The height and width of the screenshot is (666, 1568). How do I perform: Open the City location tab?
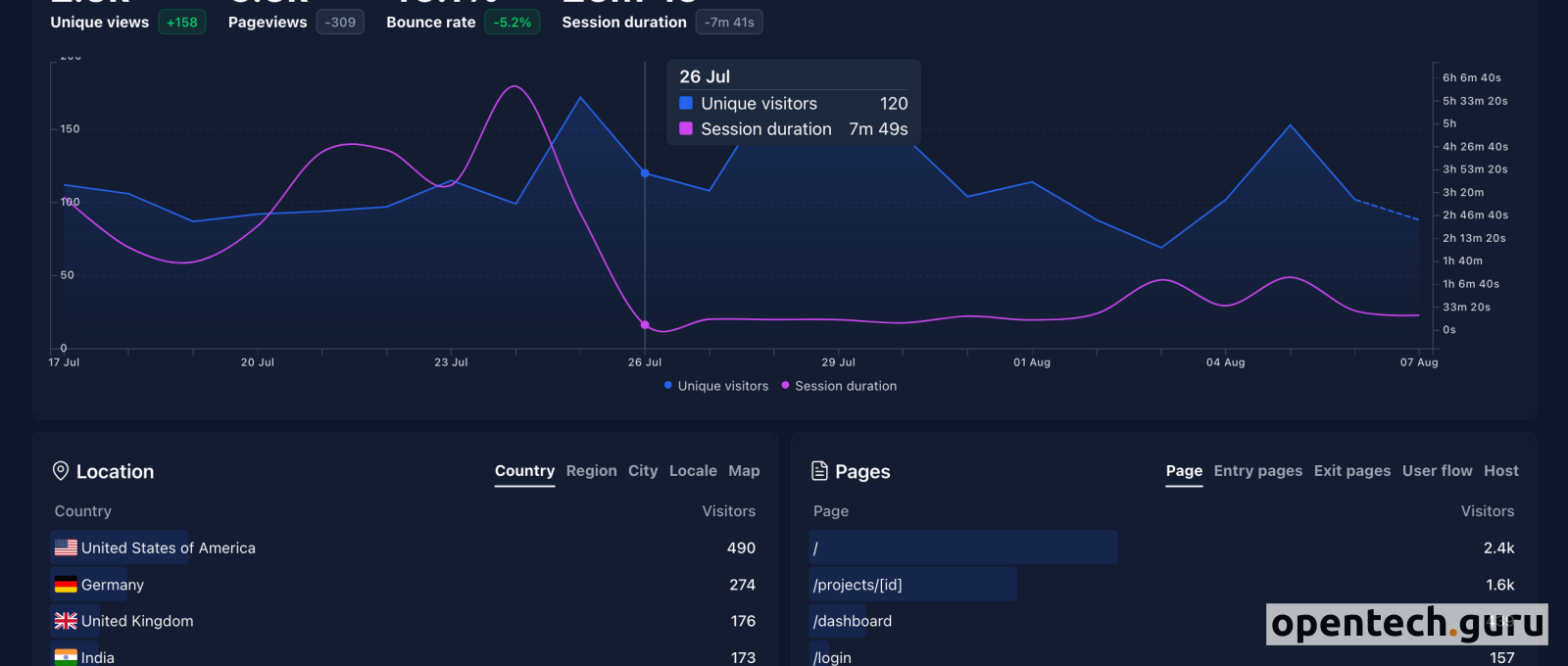(643, 471)
